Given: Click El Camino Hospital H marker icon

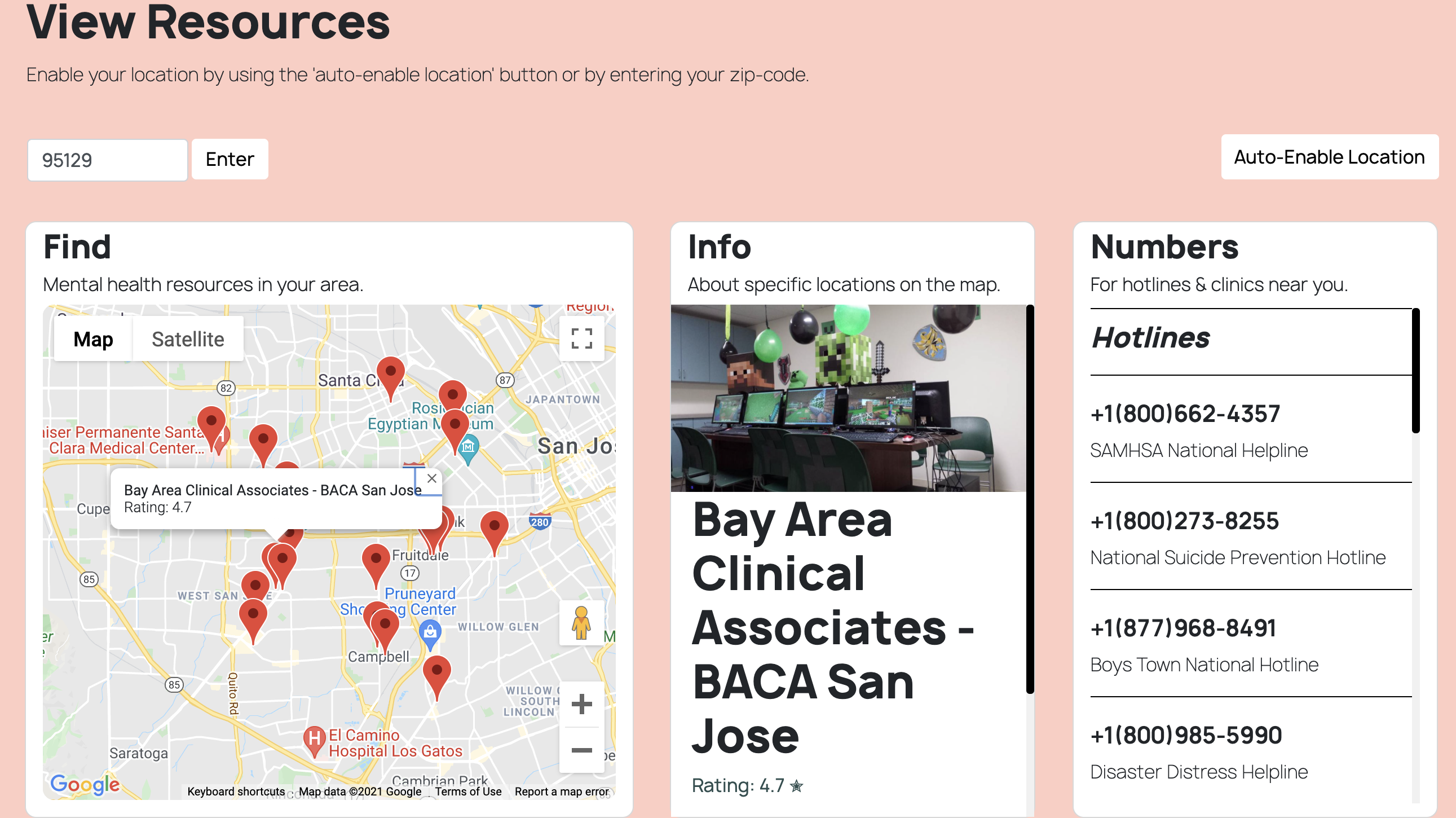Looking at the screenshot, I should pos(314,738).
